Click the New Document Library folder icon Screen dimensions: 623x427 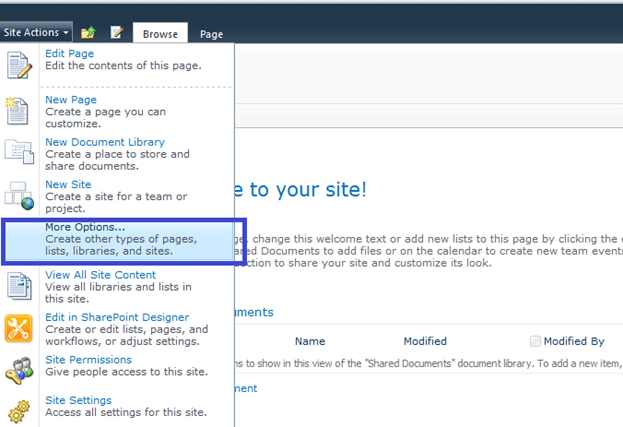point(19,151)
